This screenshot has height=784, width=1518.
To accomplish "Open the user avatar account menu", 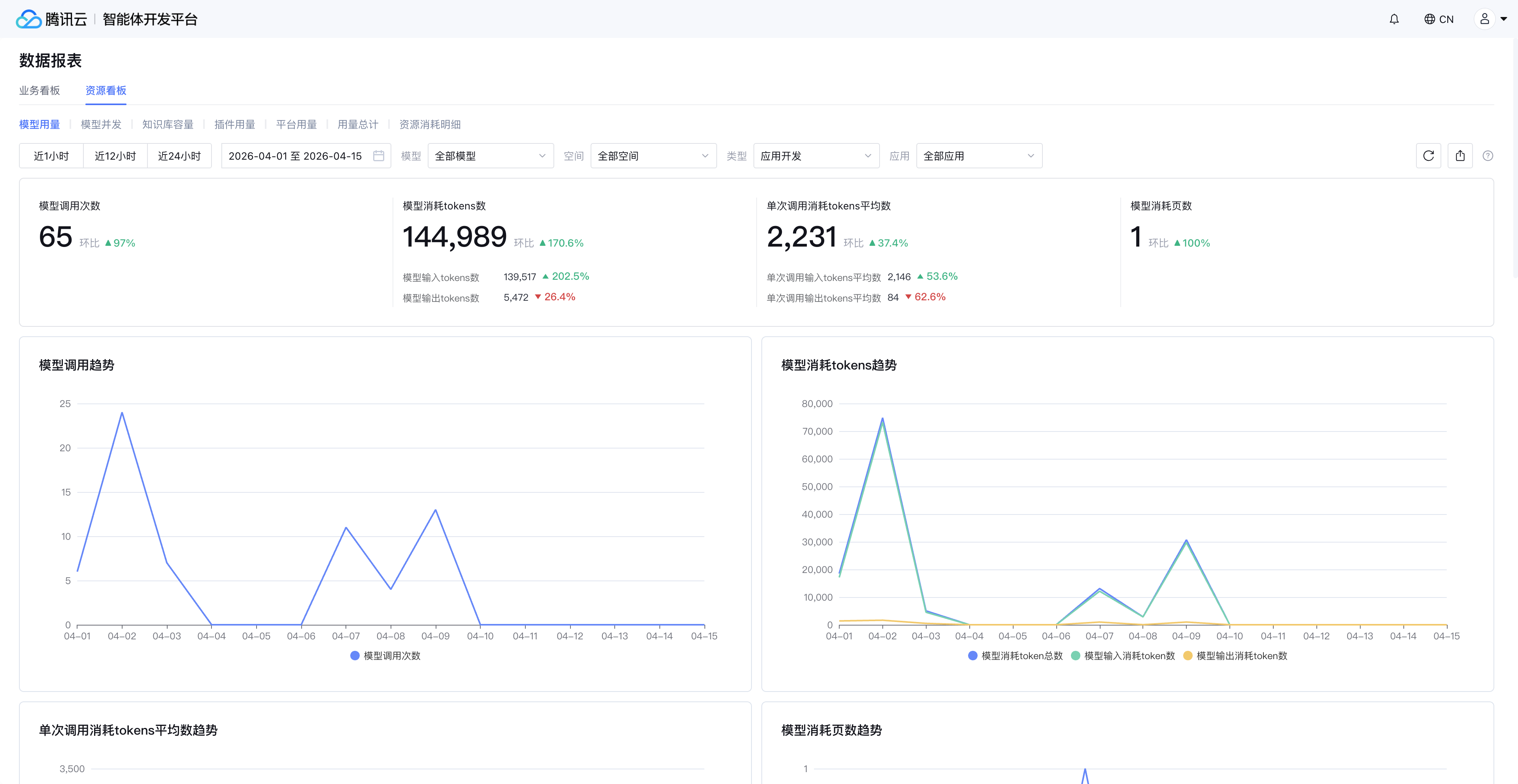I will coord(1484,19).
